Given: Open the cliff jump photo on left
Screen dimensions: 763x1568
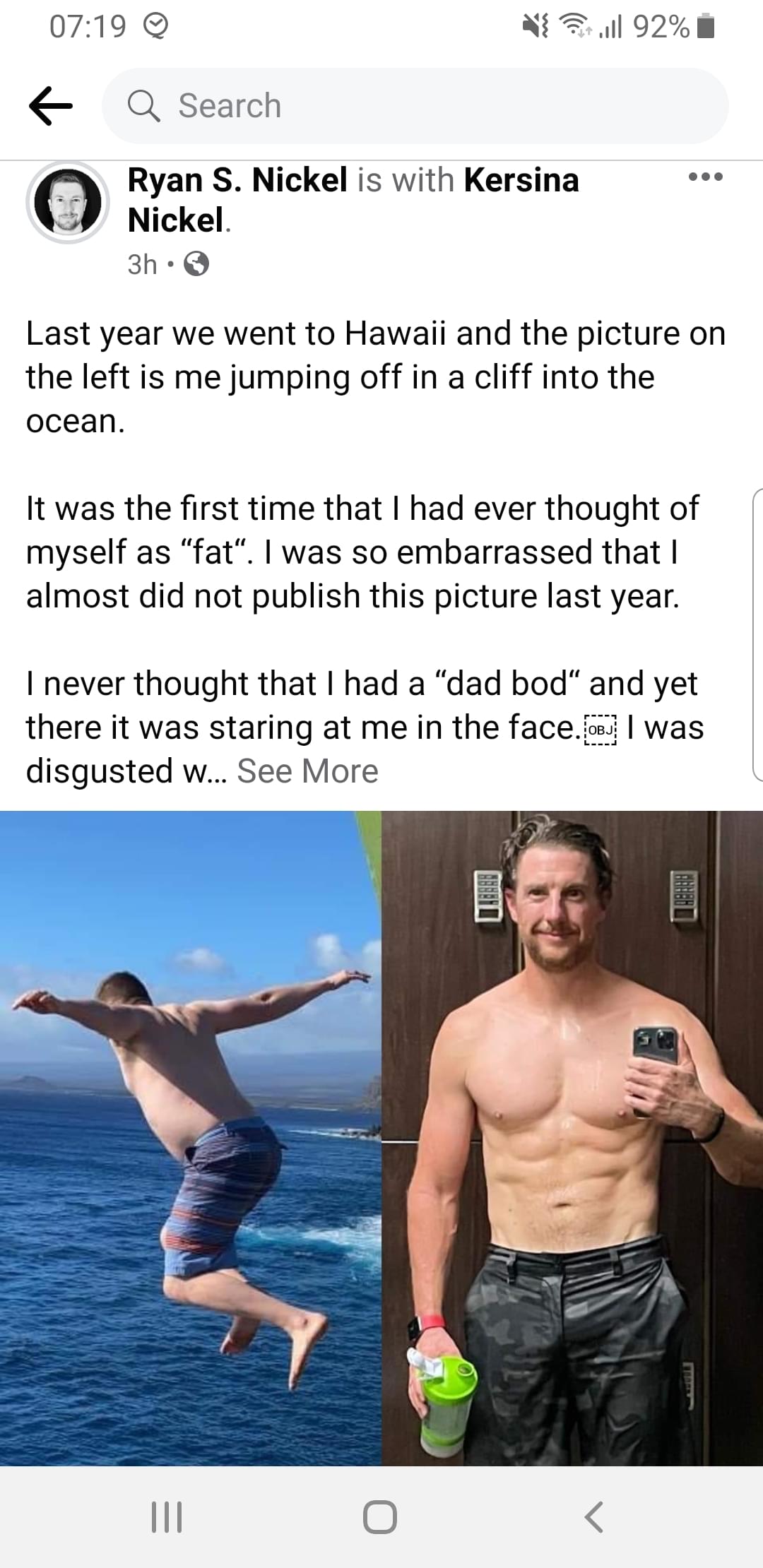Looking at the screenshot, I should 191,1138.
